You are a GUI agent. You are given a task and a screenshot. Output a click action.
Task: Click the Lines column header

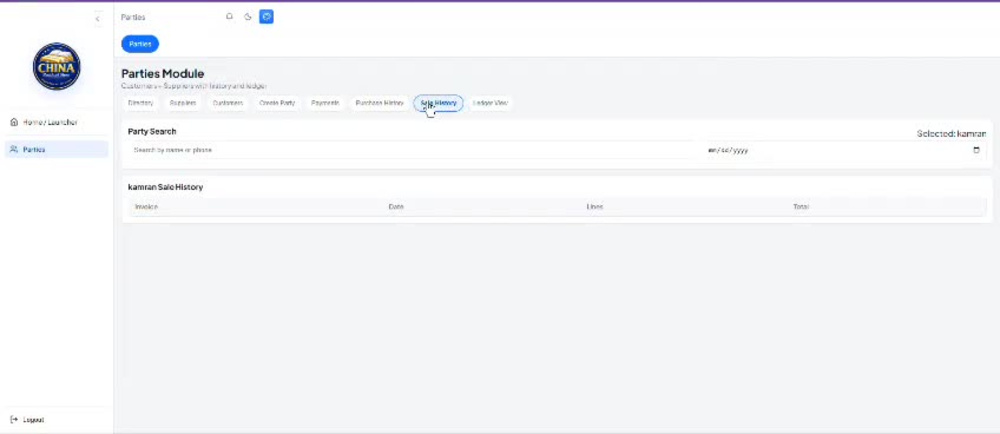594,207
